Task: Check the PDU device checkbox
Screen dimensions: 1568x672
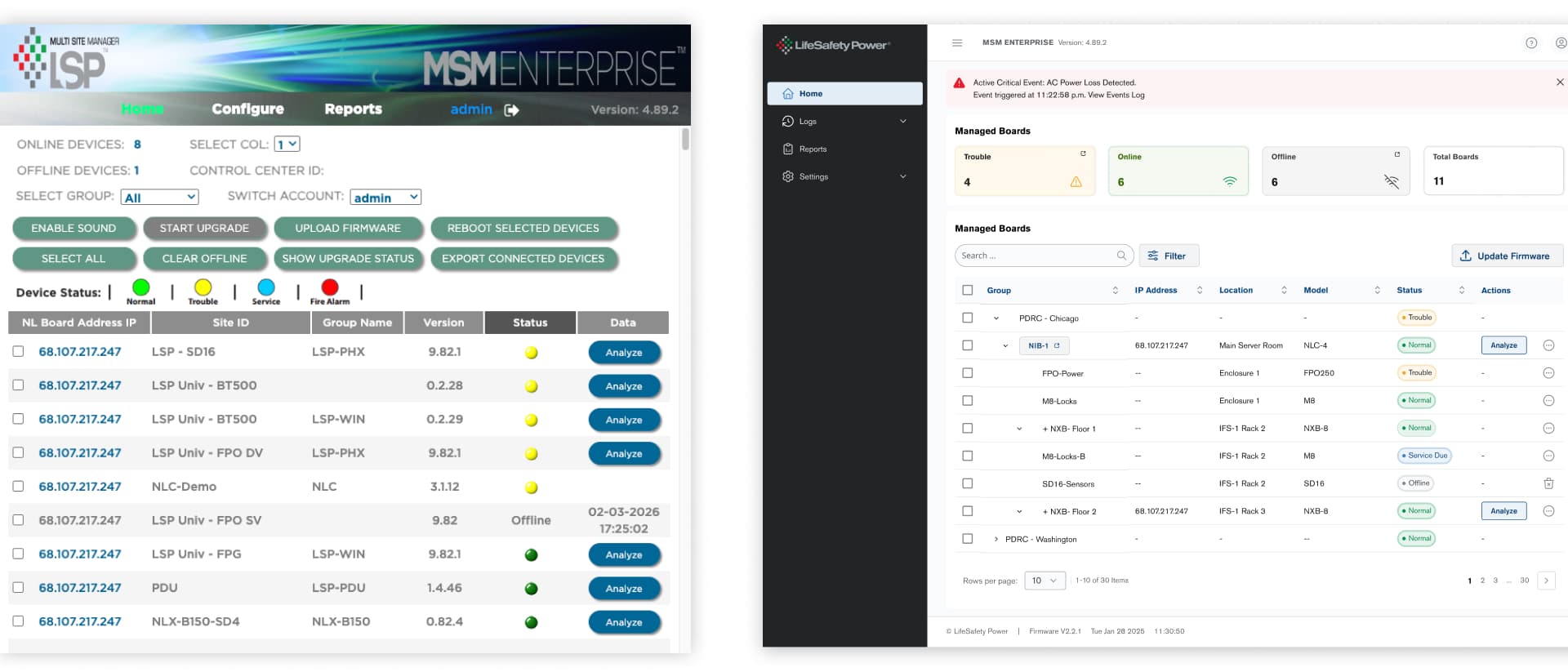Action: point(18,587)
